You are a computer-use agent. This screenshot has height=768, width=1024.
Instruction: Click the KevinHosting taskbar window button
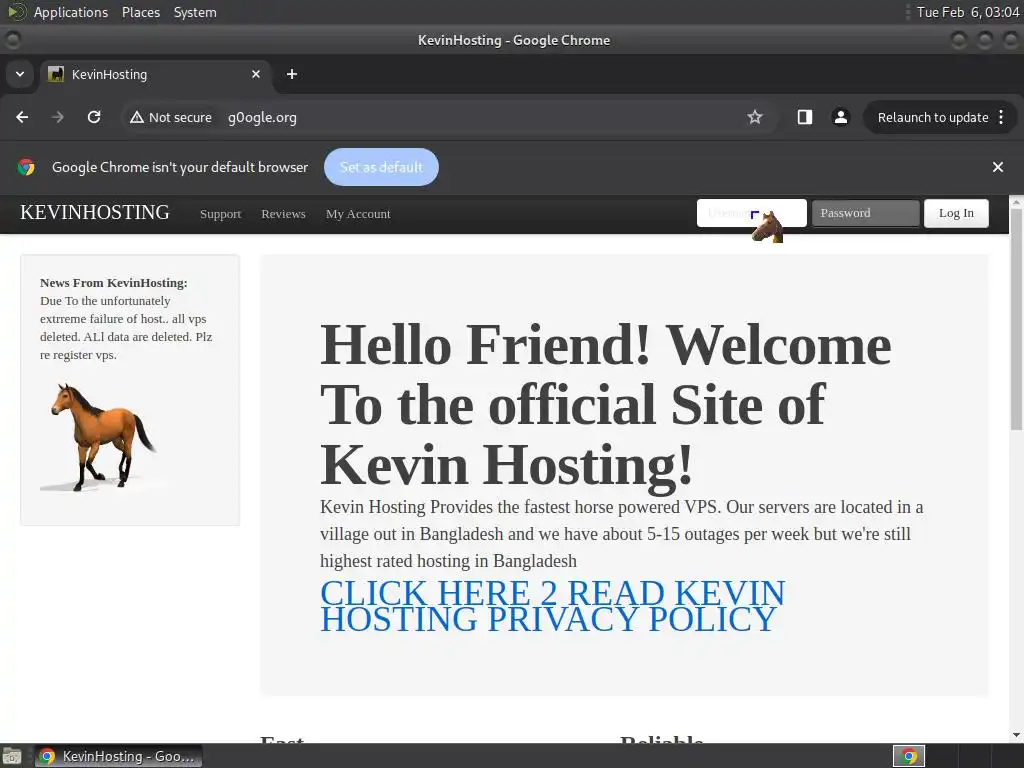[x=118, y=756]
